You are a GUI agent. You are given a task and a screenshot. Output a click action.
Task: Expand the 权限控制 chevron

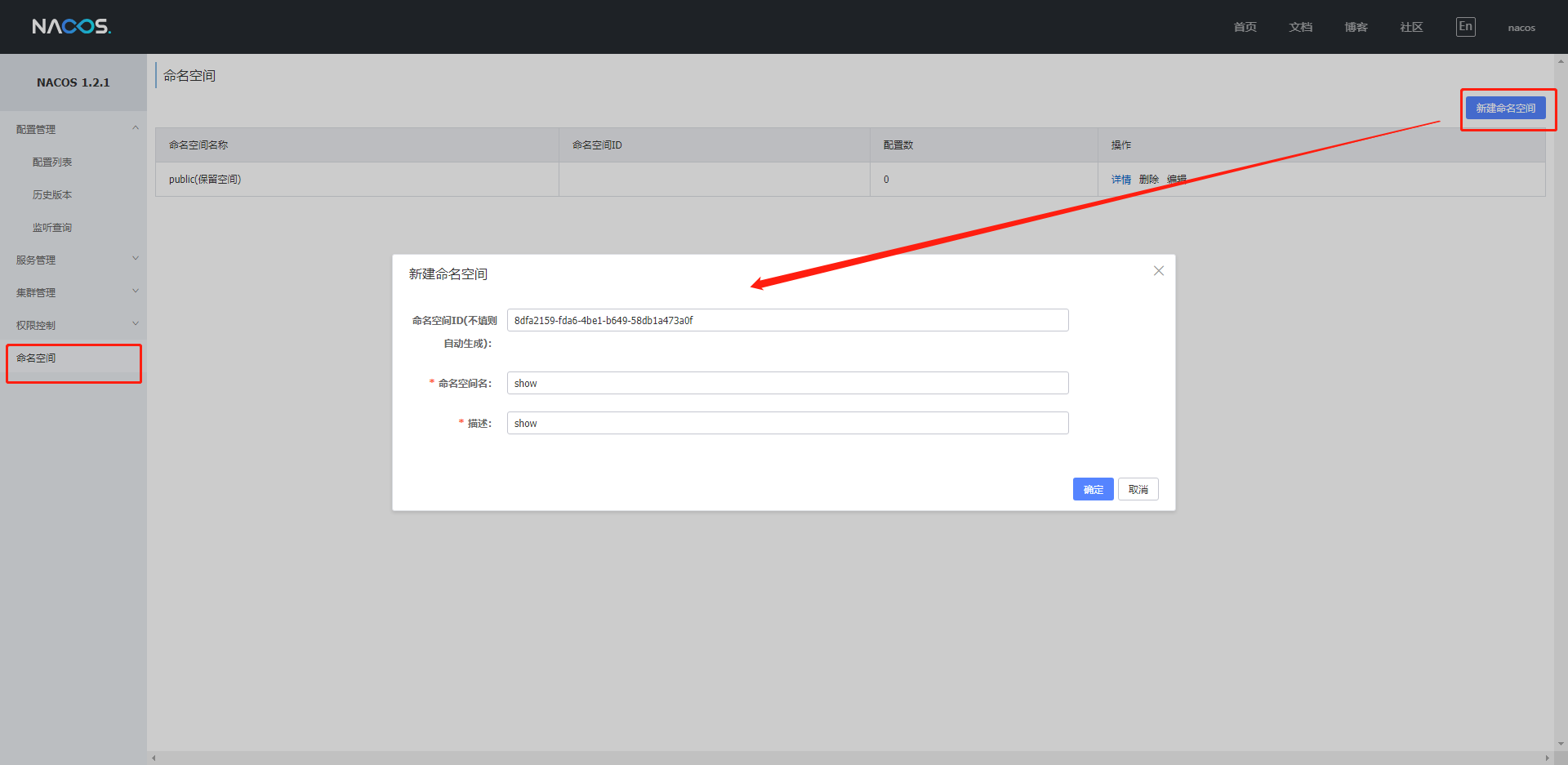click(x=136, y=324)
